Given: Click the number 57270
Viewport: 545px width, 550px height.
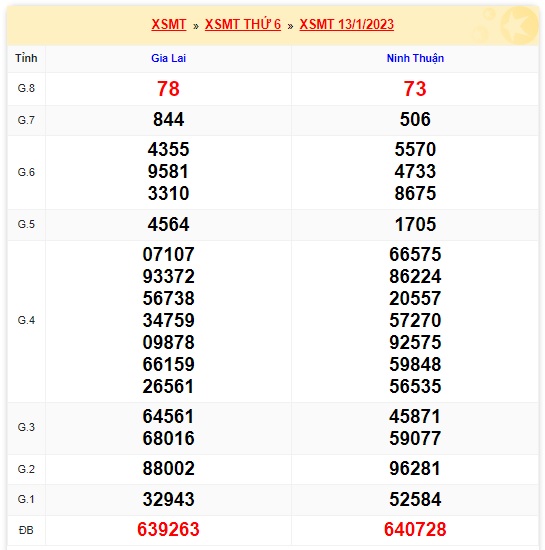Looking at the screenshot, I should 415,321.
